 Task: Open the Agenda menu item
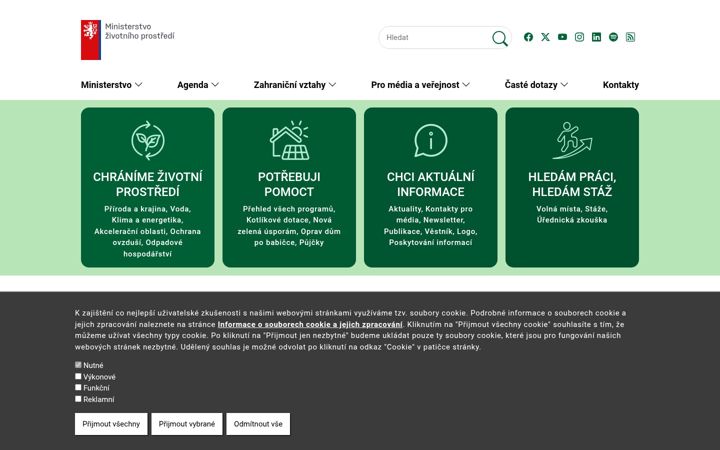click(x=192, y=85)
